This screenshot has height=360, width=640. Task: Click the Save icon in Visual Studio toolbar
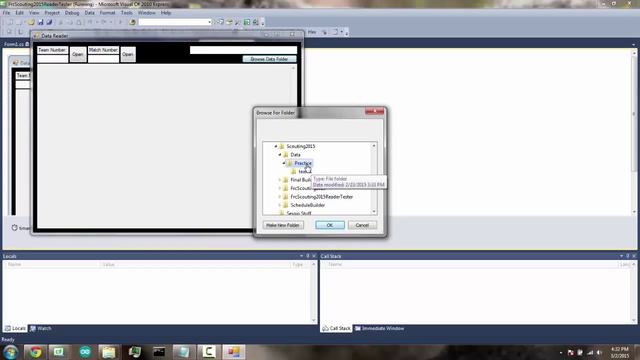click(x=40, y=22)
